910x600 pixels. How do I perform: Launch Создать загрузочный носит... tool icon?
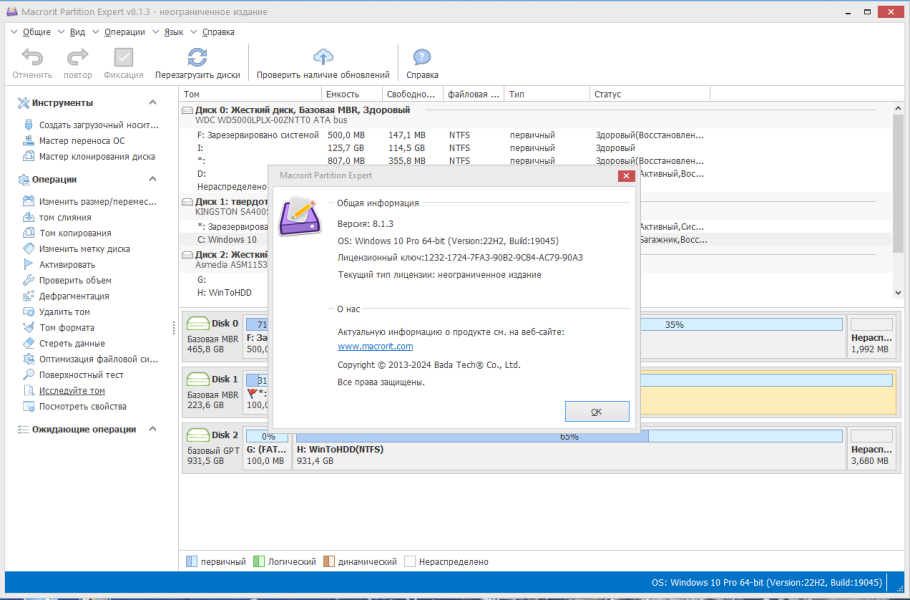coord(28,125)
